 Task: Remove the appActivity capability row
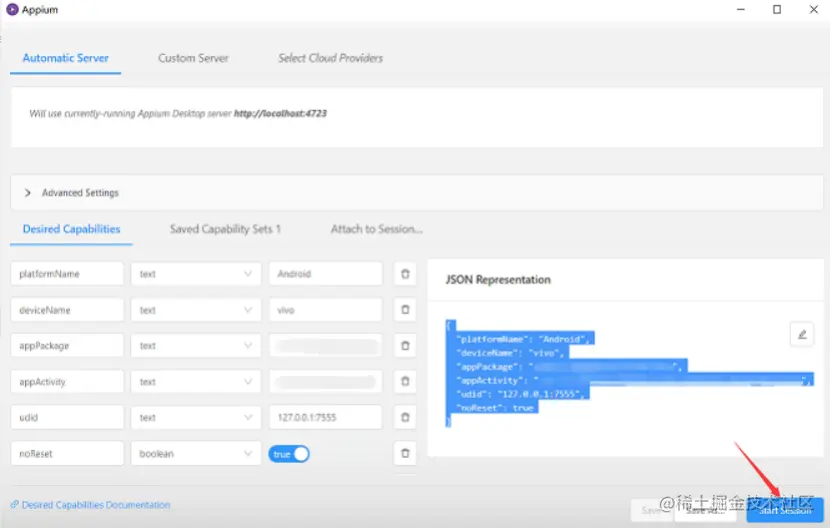pos(405,382)
